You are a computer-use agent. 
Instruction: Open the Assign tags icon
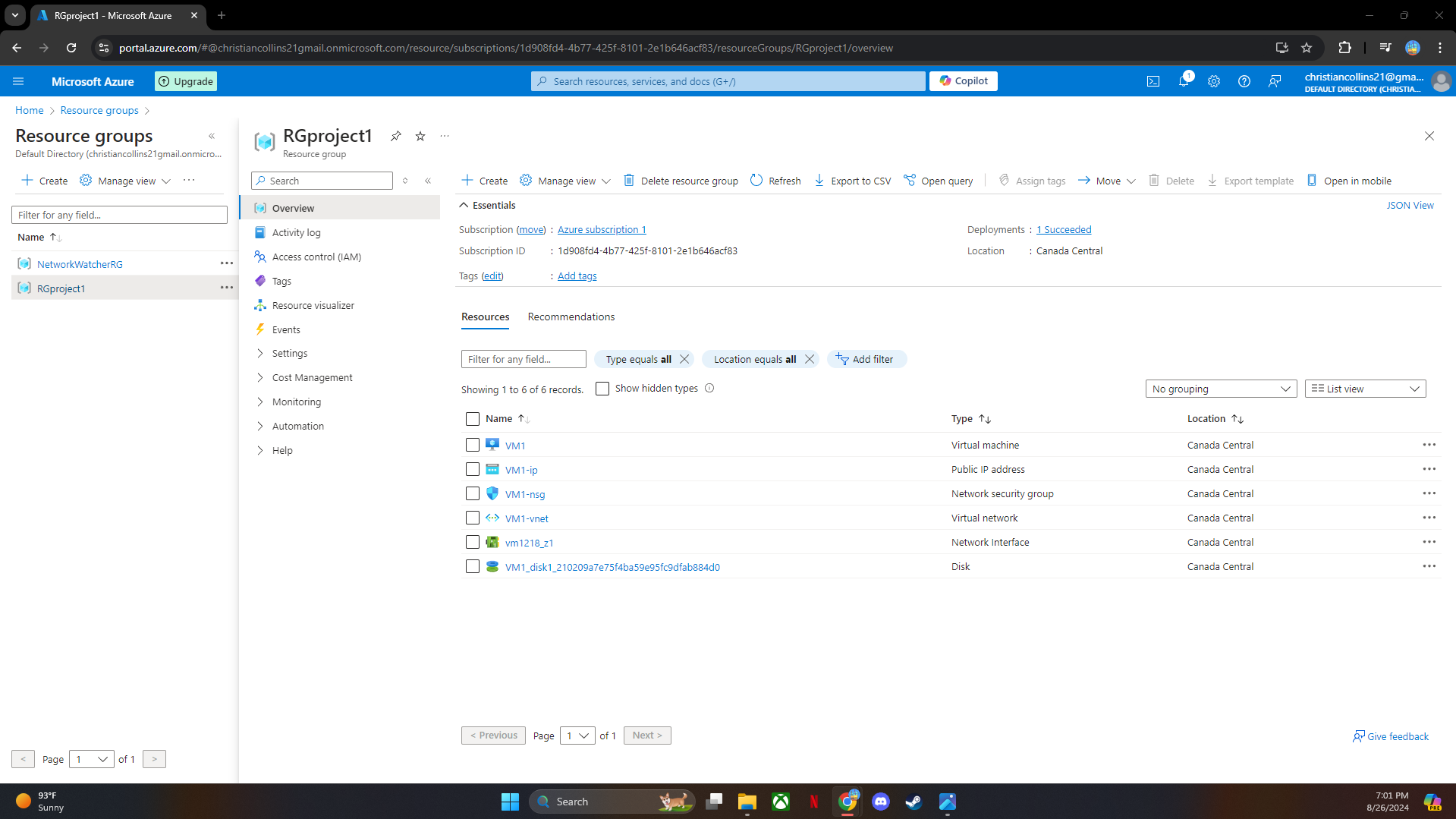coord(1004,181)
